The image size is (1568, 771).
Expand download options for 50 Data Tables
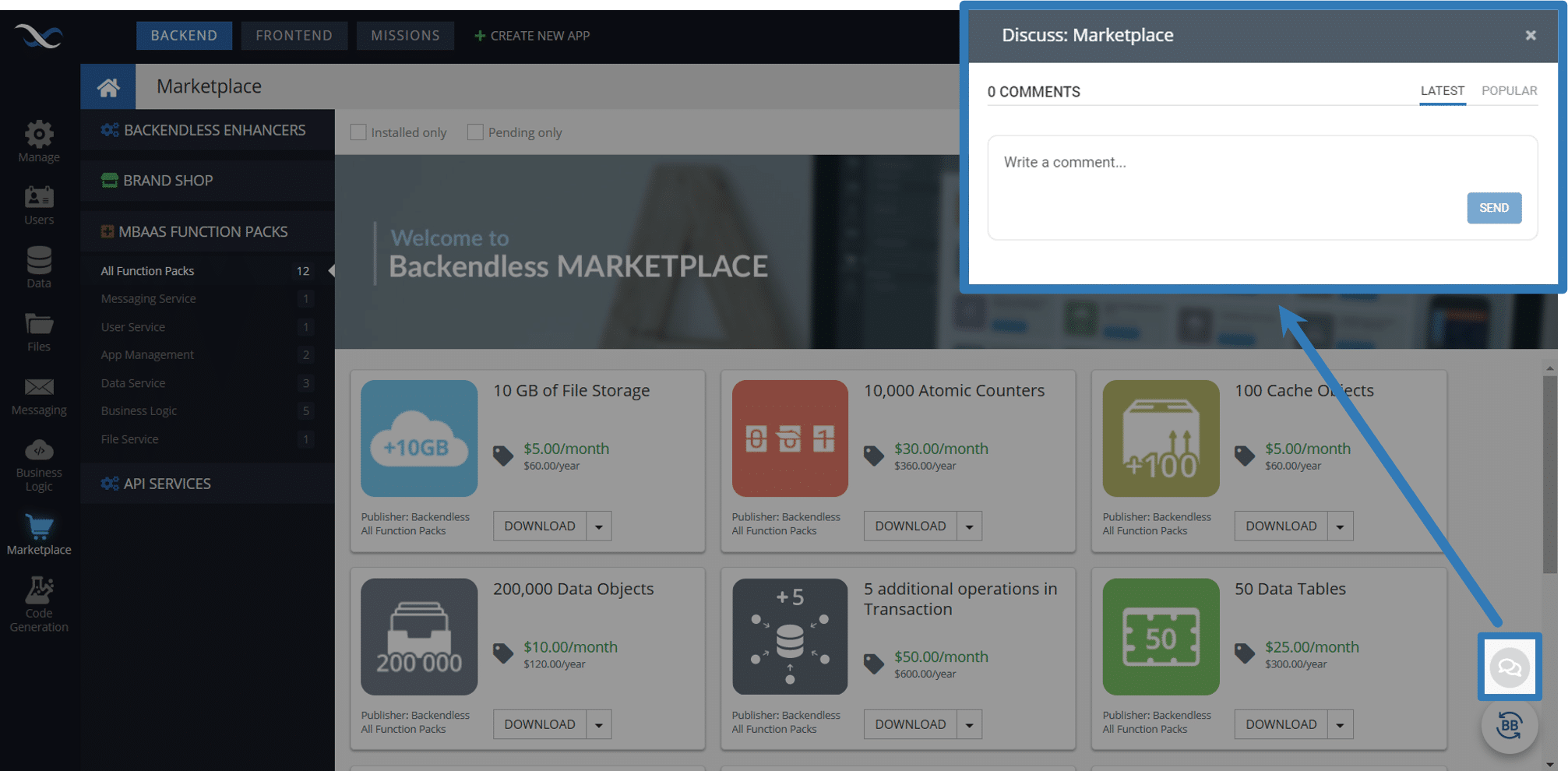click(x=1341, y=724)
